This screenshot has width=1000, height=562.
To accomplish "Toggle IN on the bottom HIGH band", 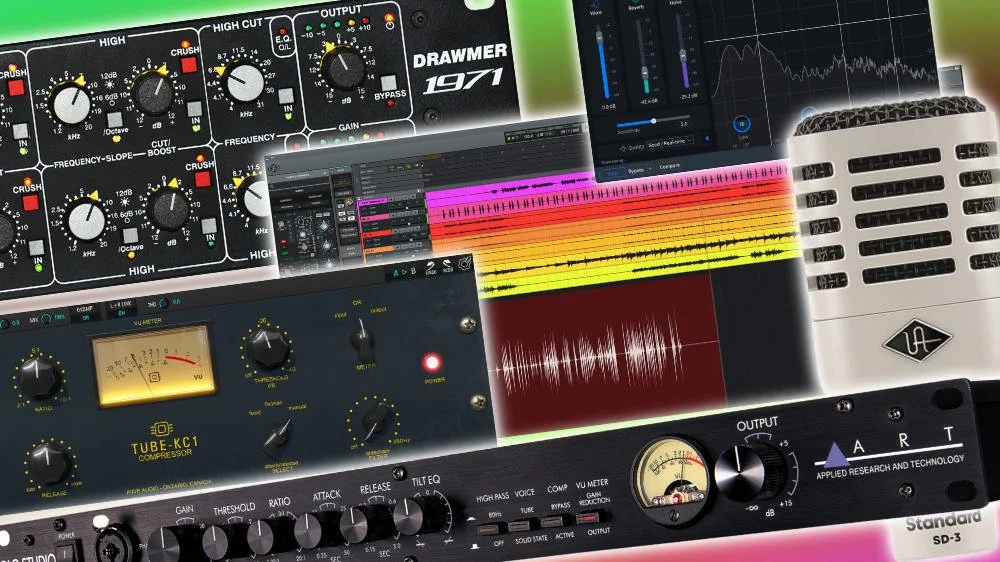I will click(209, 226).
